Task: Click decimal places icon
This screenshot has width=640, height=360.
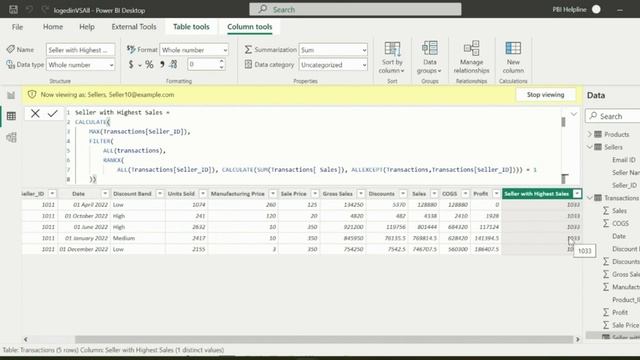Action: (x=173, y=64)
